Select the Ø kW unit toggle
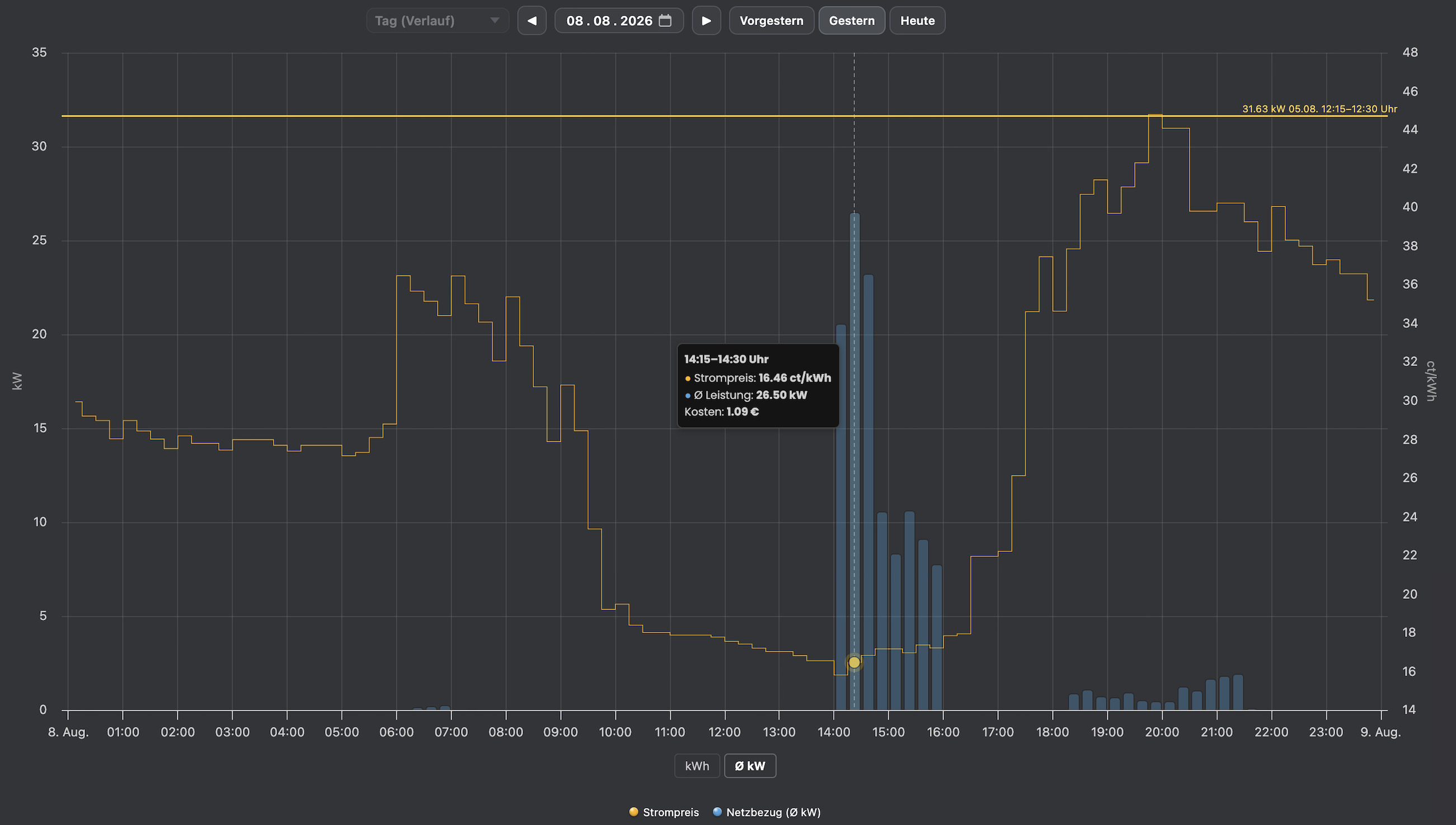Image resolution: width=1456 pixels, height=825 pixels. [750, 766]
